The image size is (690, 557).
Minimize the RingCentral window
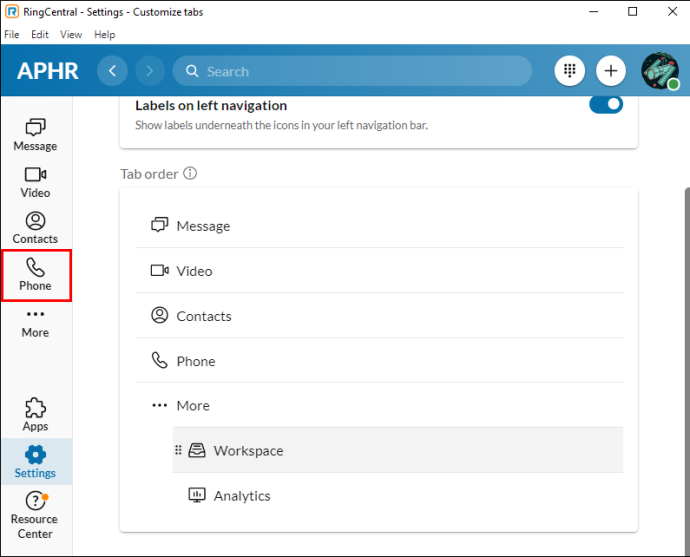[594, 11]
